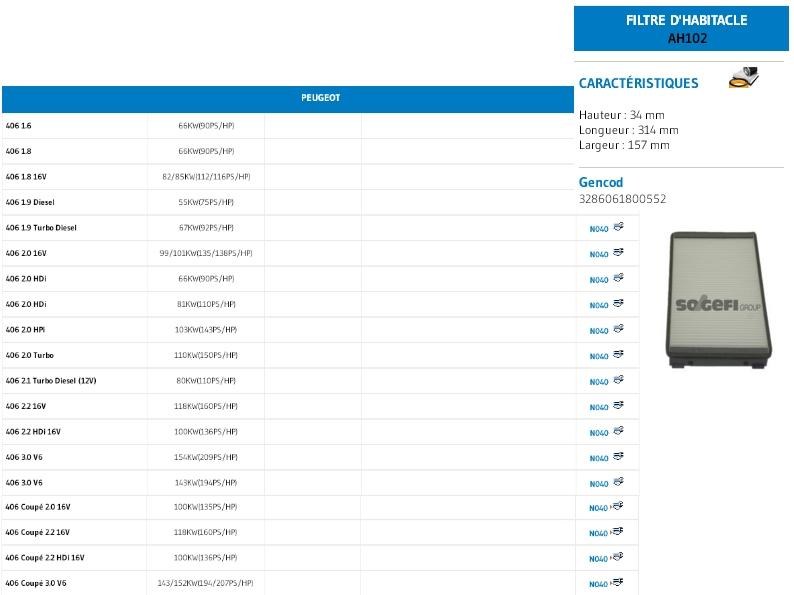Image resolution: width=794 pixels, height=595 pixels.
Task: Click the filter icon in 406 Coupé 2.2 HDi 16V row
Action: pyautogui.click(x=618, y=557)
